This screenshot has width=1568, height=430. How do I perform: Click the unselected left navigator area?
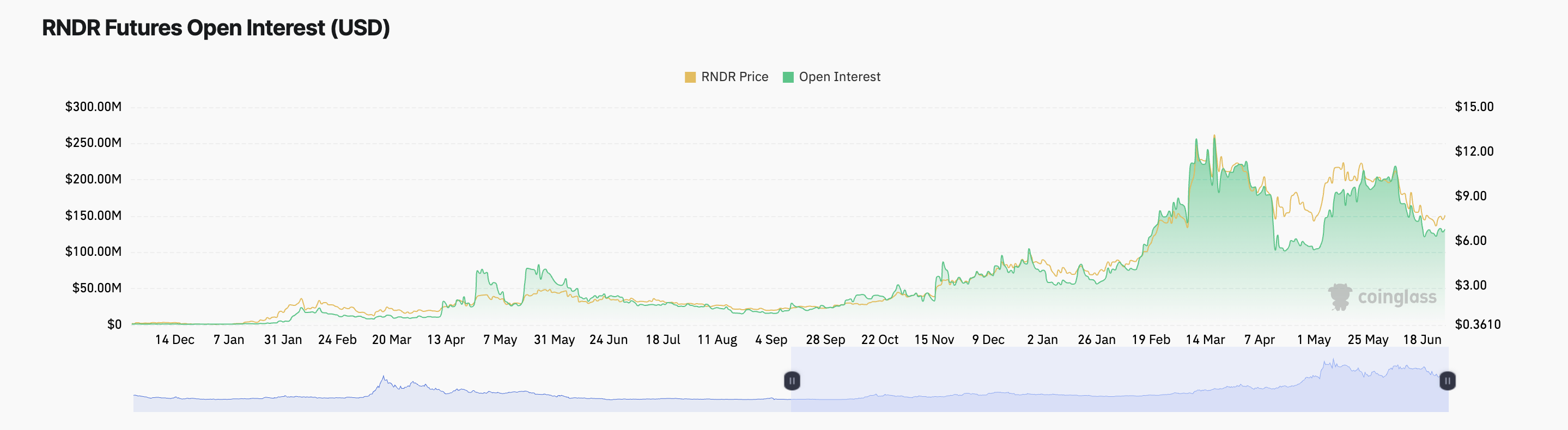click(x=463, y=379)
